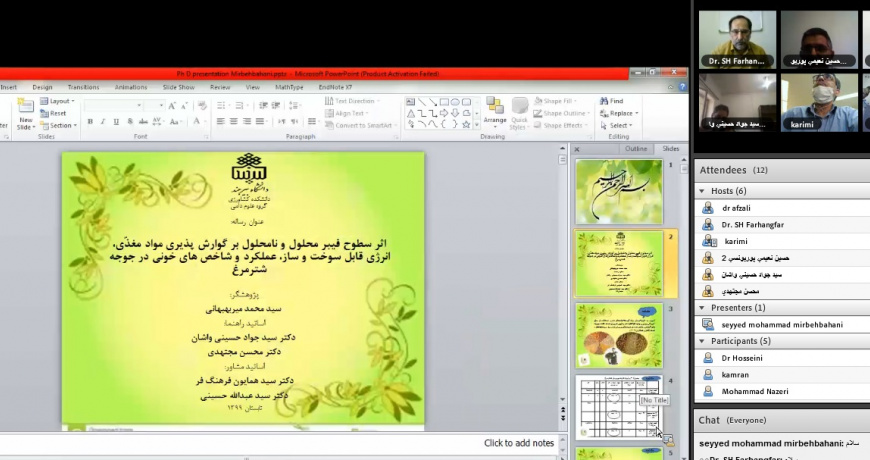Select slide 3 thumbnail
870x460 pixels.
tap(619, 335)
